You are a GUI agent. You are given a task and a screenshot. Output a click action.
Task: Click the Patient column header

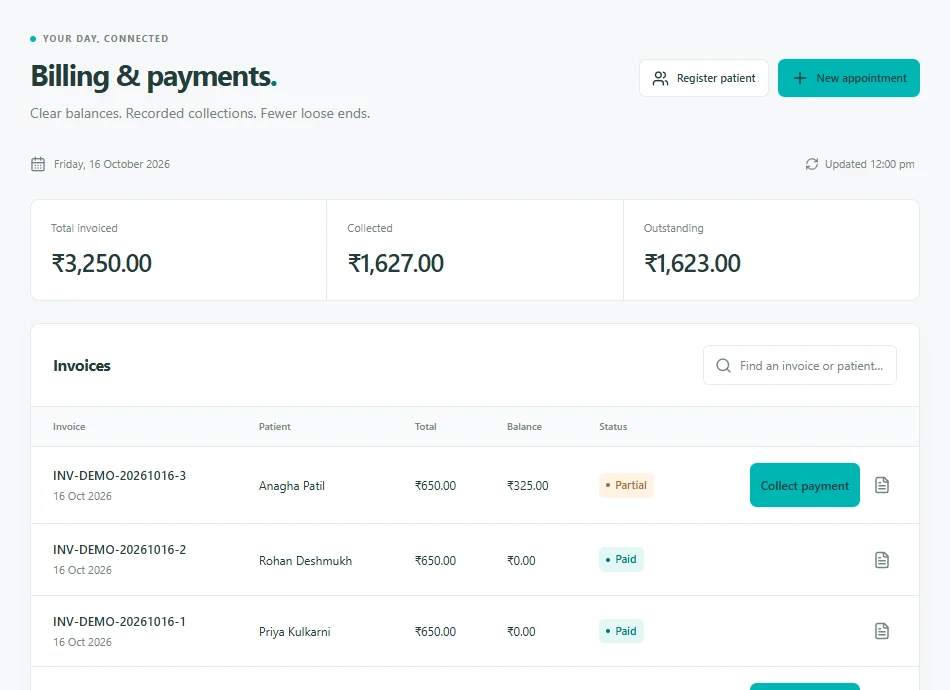pyautogui.click(x=274, y=426)
